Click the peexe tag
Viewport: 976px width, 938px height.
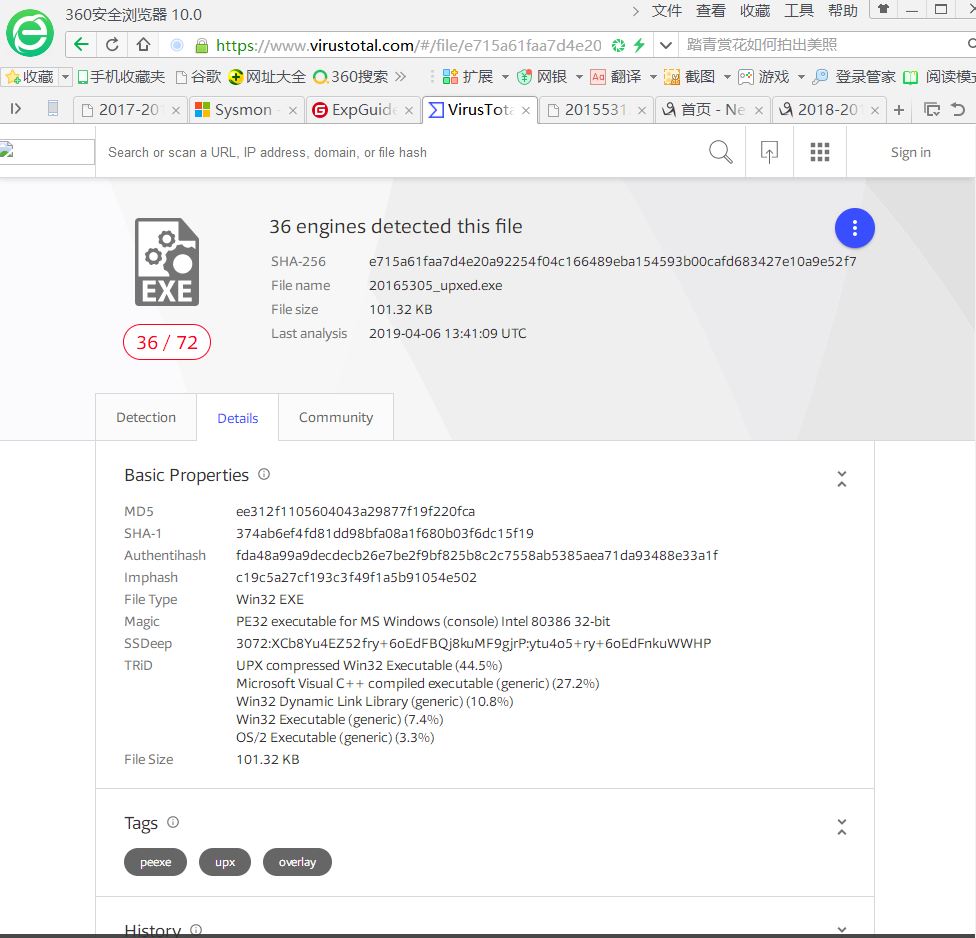click(156, 862)
